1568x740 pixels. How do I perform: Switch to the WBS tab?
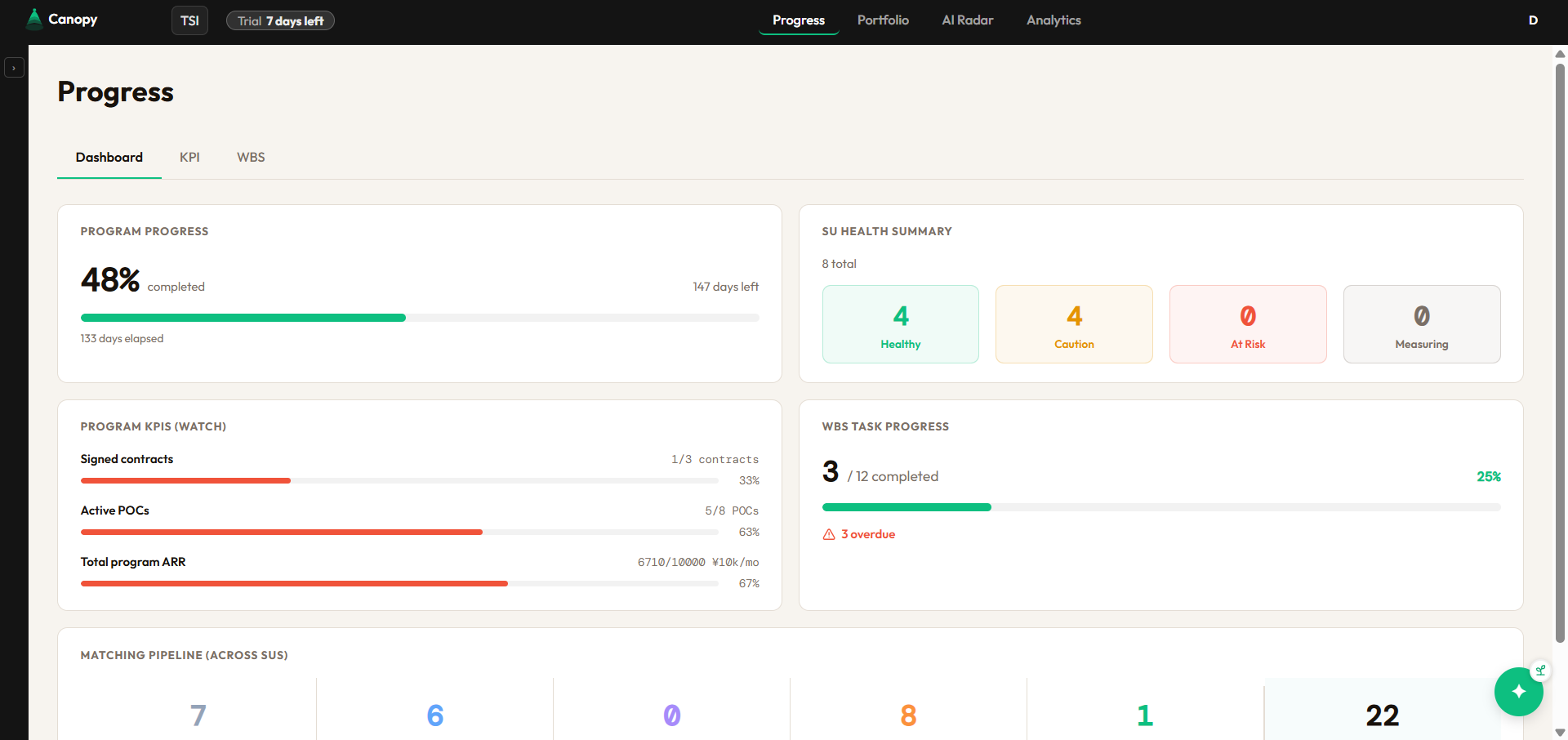(251, 157)
